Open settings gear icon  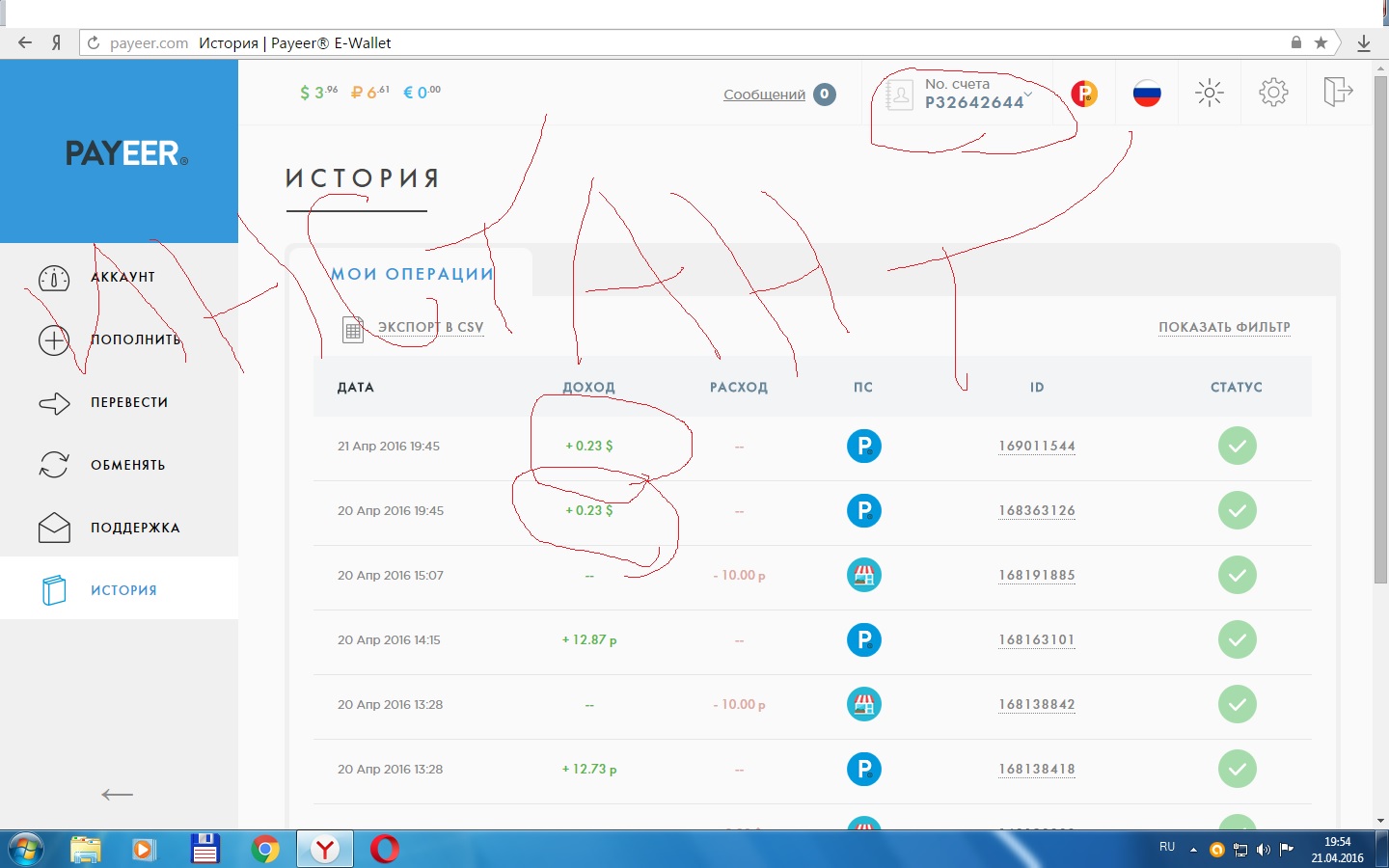(x=1273, y=93)
